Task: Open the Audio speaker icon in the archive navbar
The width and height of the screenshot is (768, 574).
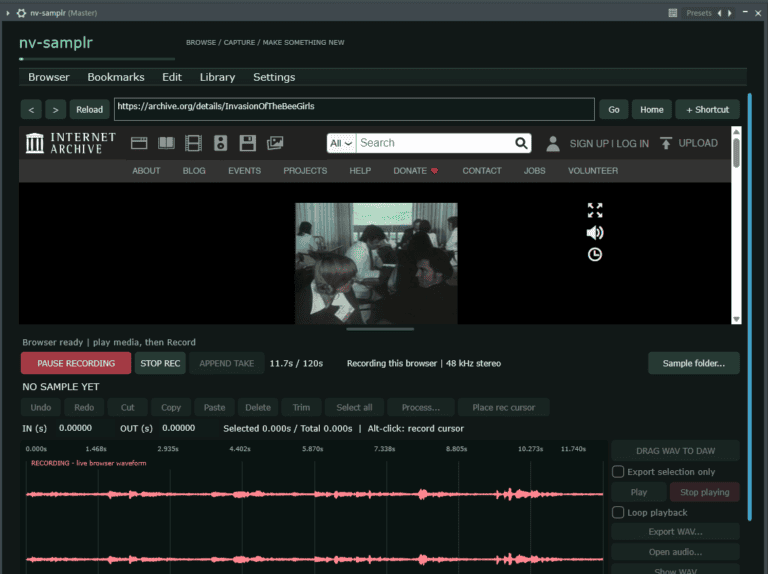Action: pyautogui.click(x=220, y=143)
